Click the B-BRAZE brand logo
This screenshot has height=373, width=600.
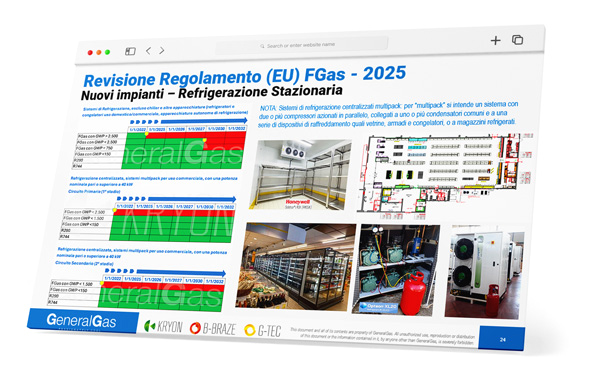pyautogui.click(x=213, y=328)
